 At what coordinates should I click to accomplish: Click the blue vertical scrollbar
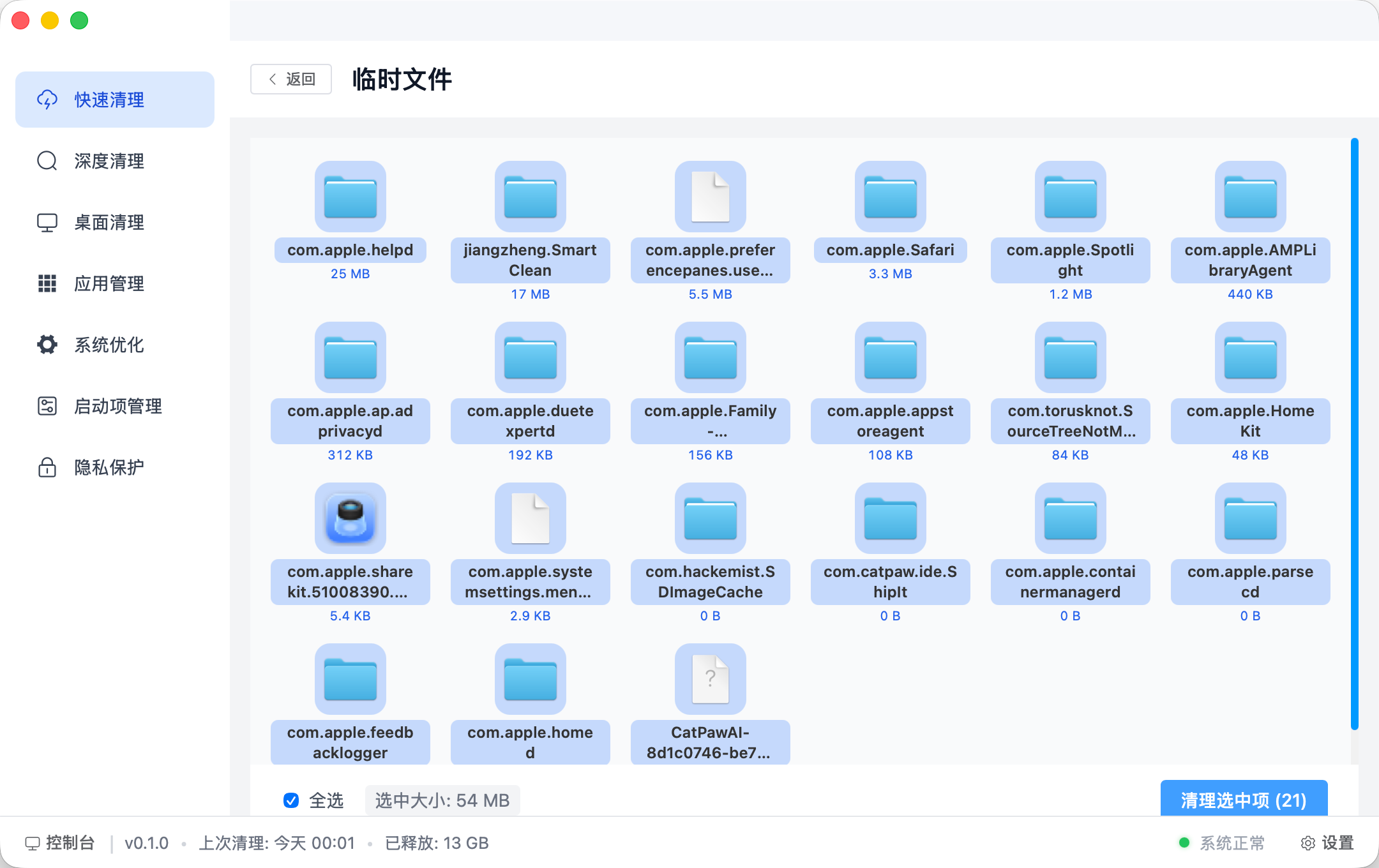(1354, 434)
